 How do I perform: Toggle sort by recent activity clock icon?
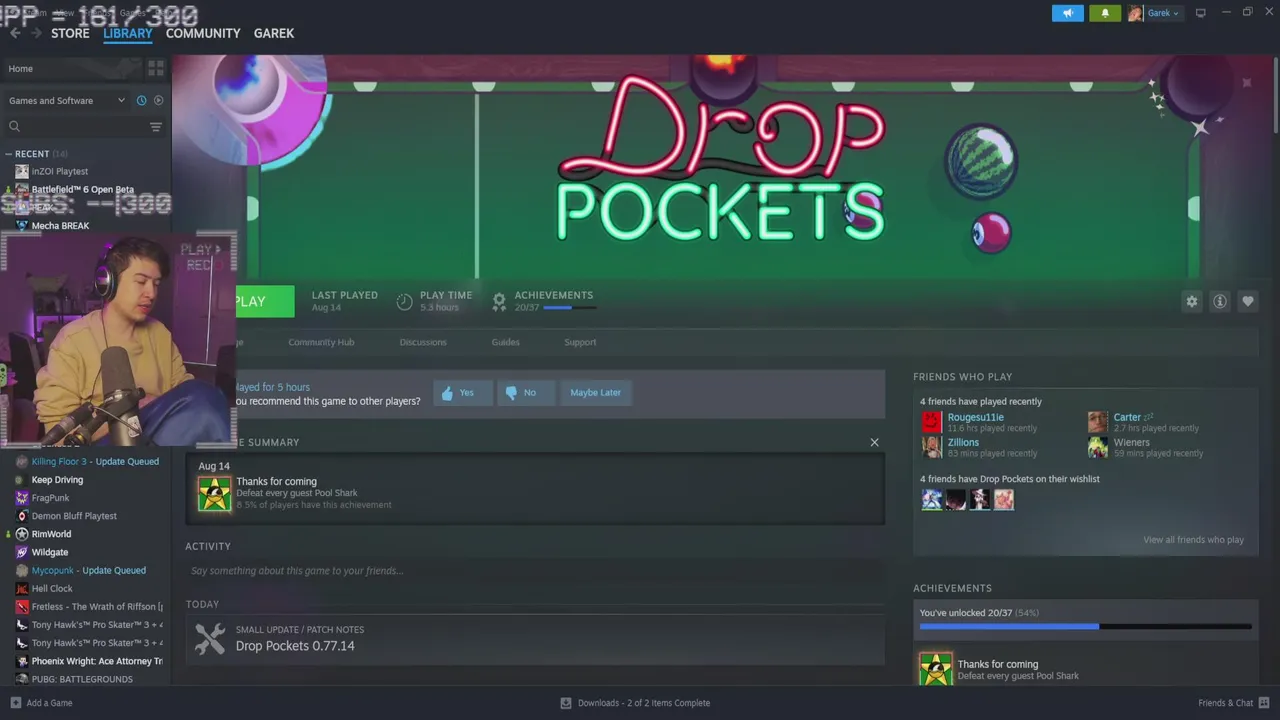pos(141,100)
